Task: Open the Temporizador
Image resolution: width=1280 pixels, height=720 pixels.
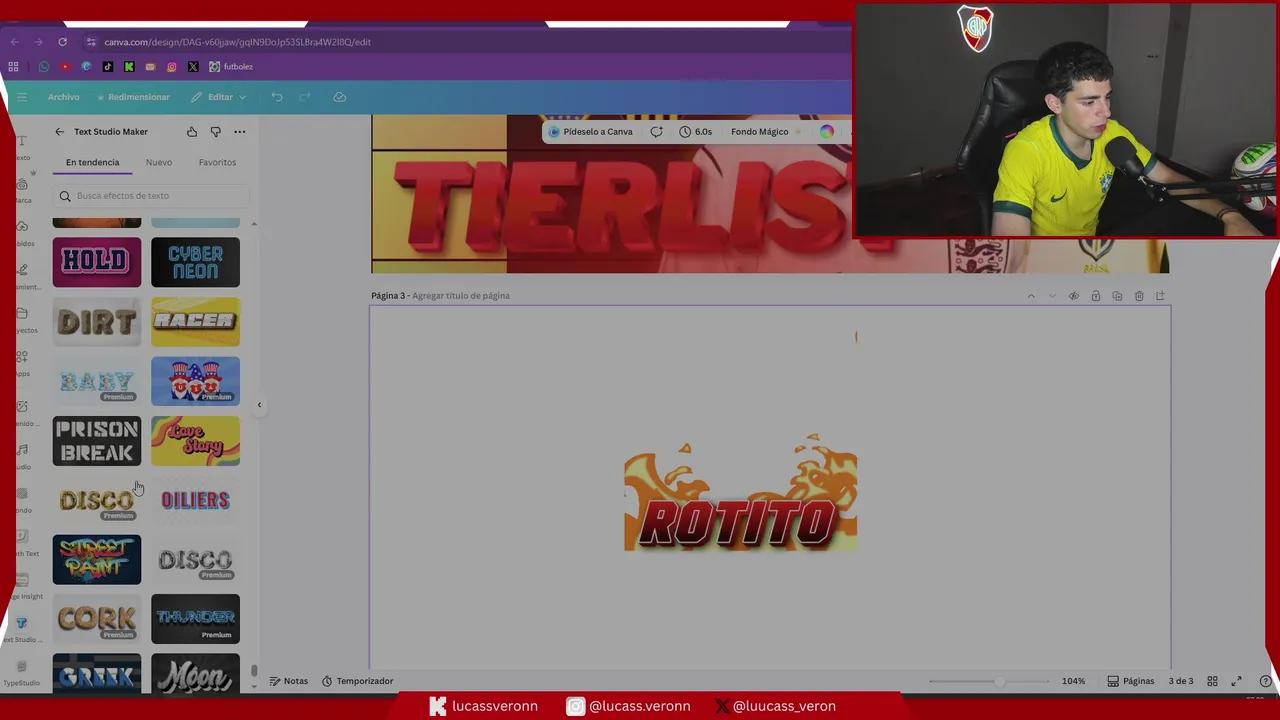Action: (x=357, y=681)
